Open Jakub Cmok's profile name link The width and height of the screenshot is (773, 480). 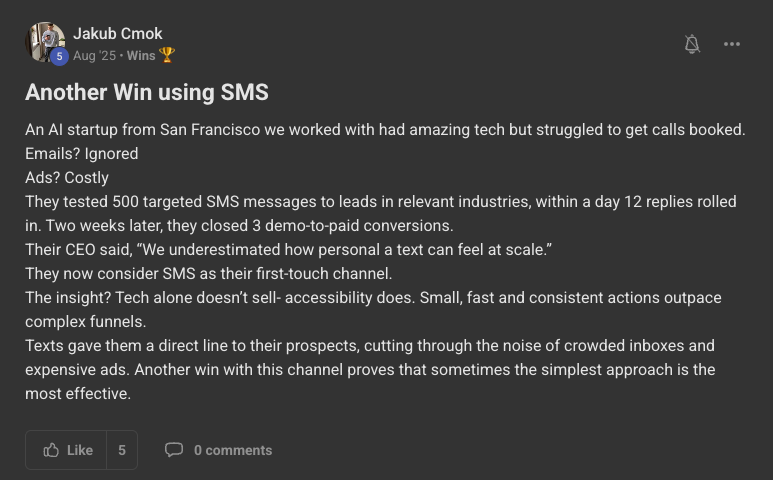point(117,34)
